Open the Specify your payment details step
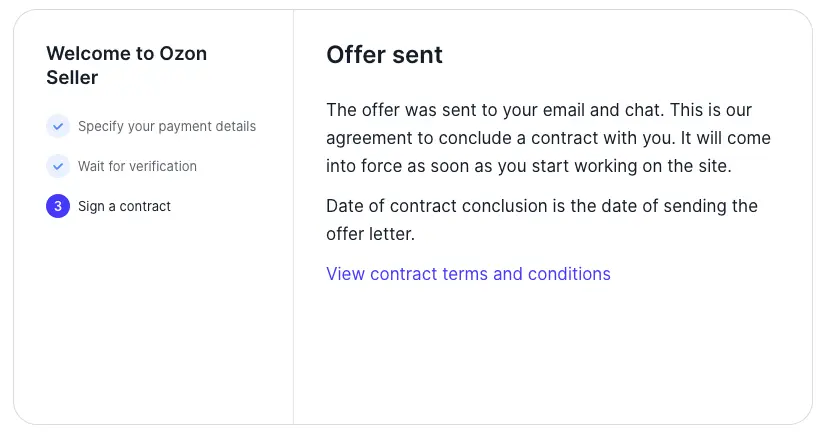 tap(166, 126)
